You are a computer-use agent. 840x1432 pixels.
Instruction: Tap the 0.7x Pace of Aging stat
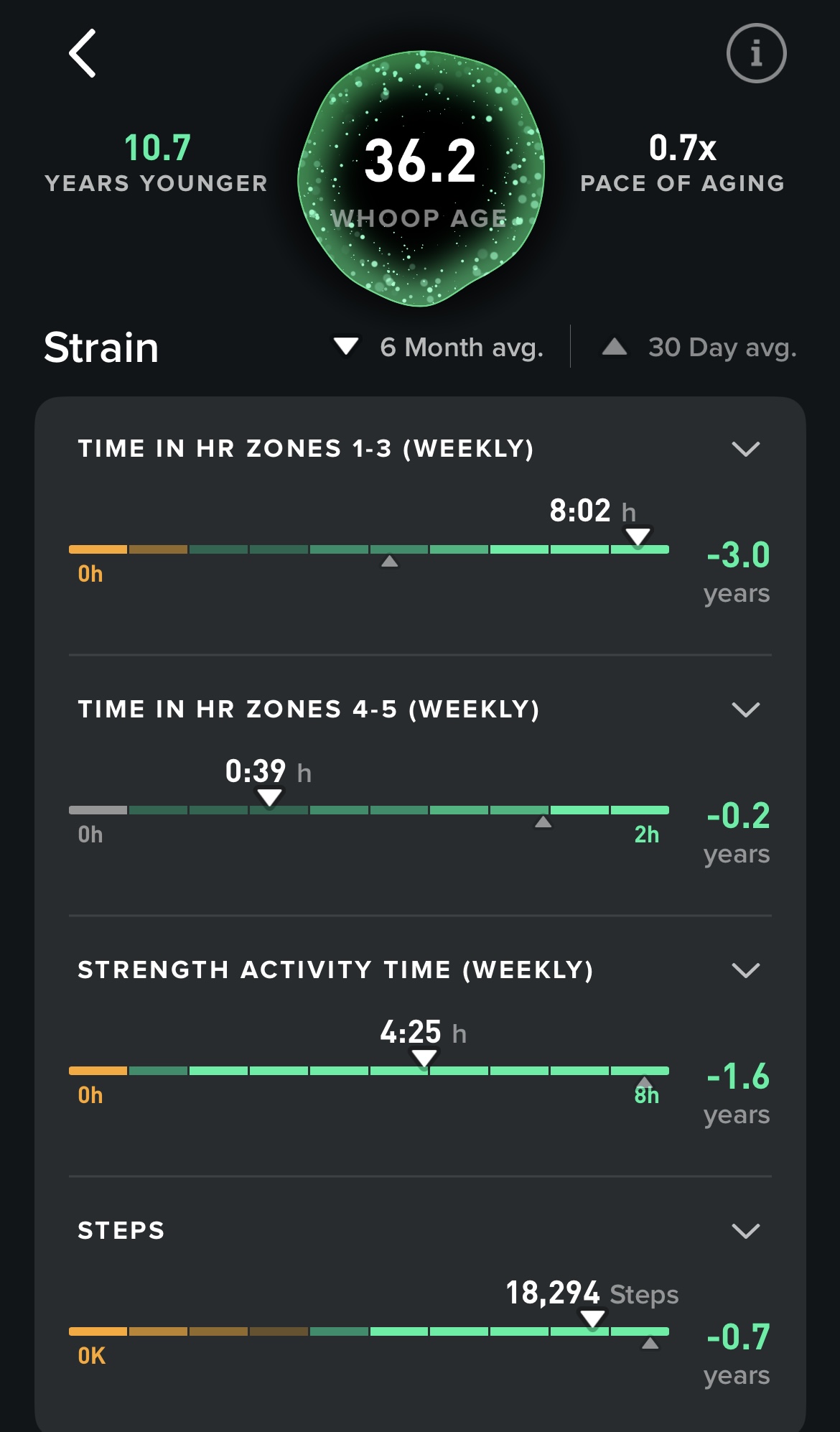coord(682,163)
